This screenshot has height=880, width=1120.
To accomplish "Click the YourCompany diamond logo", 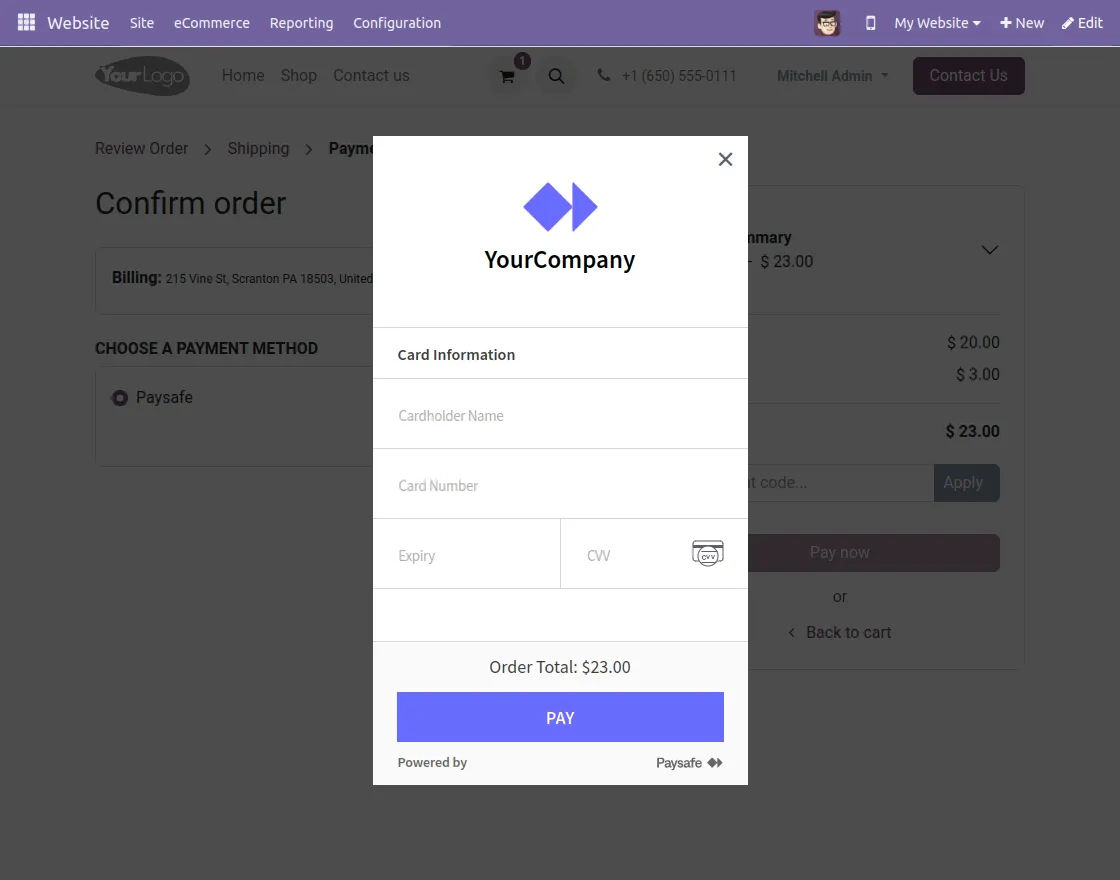I will (x=560, y=207).
